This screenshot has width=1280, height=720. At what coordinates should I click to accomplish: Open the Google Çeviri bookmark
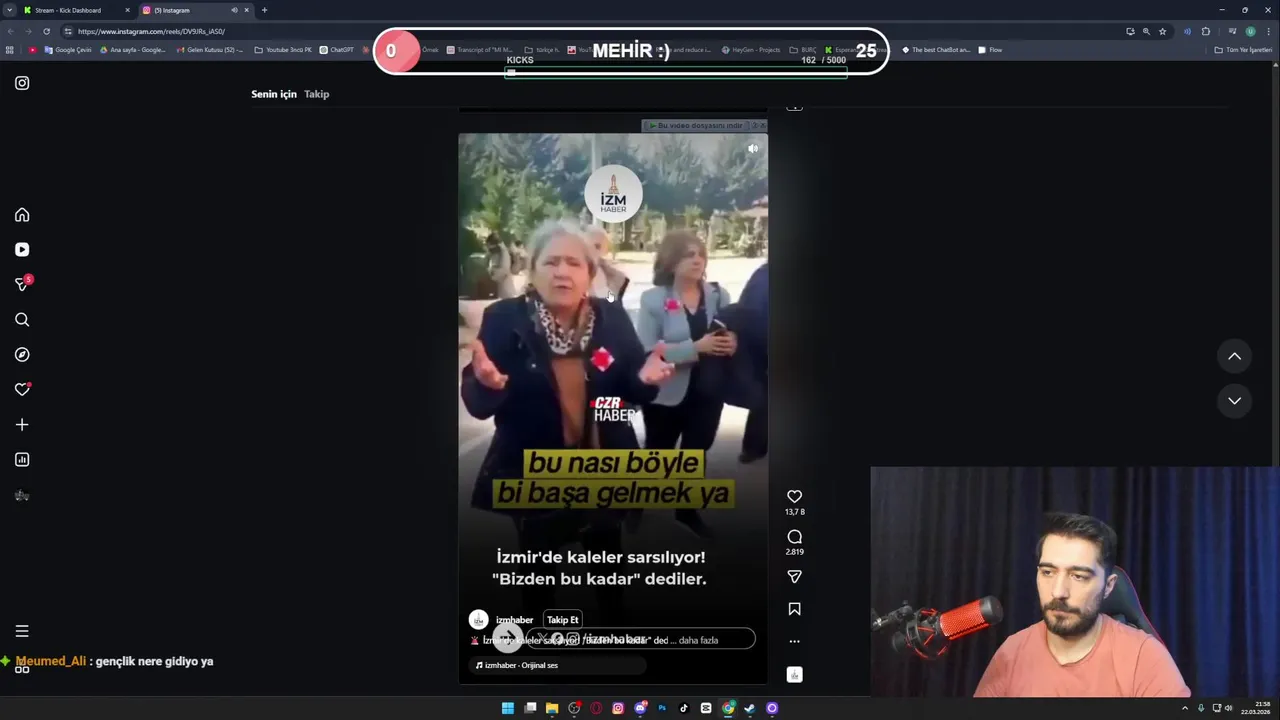68,50
